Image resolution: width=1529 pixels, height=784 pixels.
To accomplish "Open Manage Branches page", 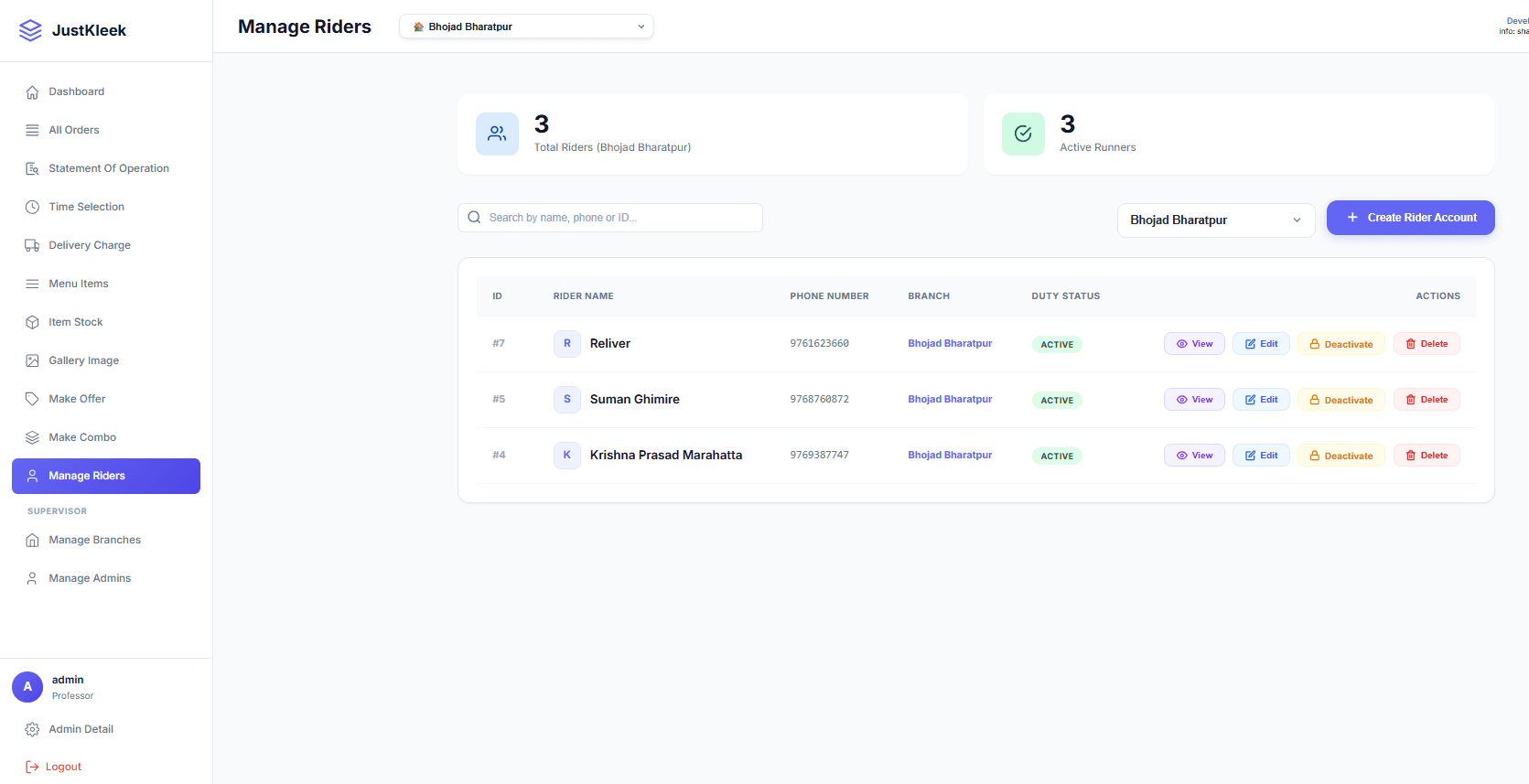I will click(106, 540).
